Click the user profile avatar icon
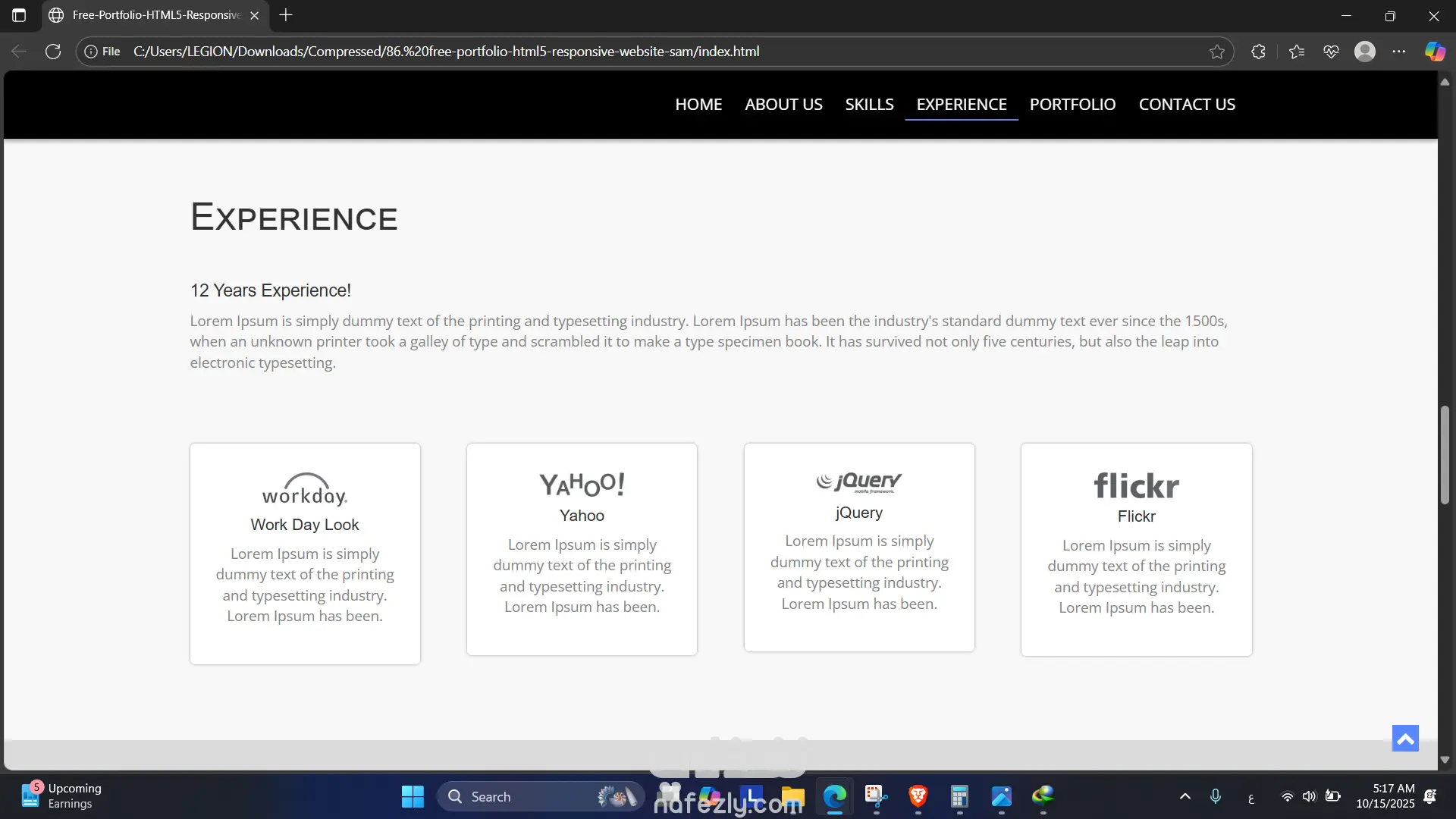 click(1365, 52)
